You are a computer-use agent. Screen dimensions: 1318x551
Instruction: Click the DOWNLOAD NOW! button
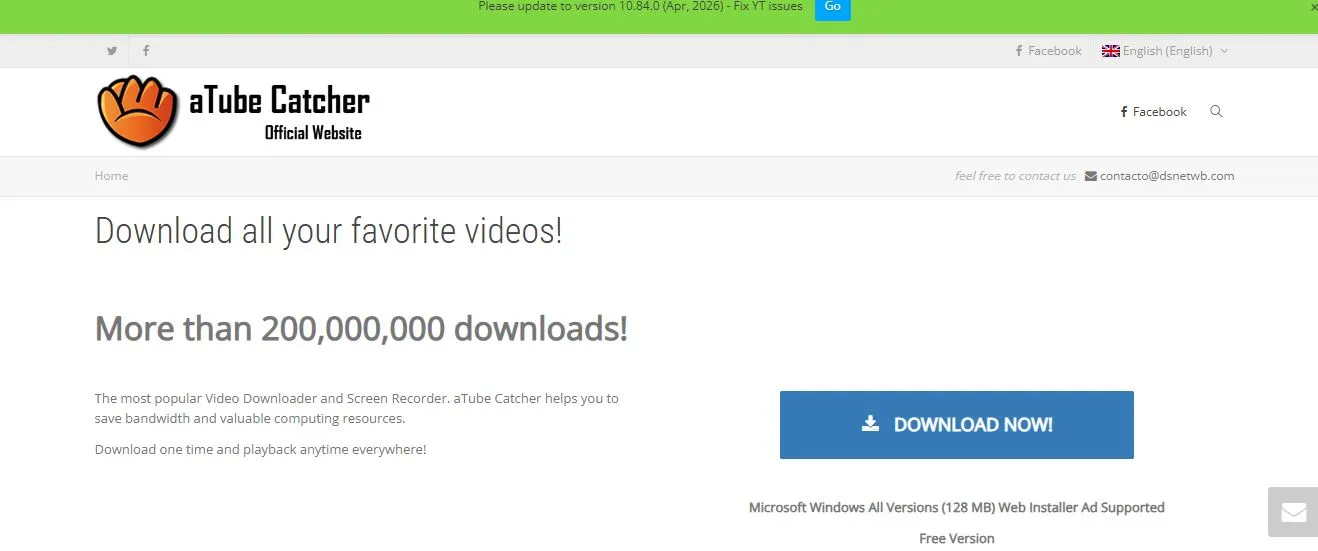(957, 425)
